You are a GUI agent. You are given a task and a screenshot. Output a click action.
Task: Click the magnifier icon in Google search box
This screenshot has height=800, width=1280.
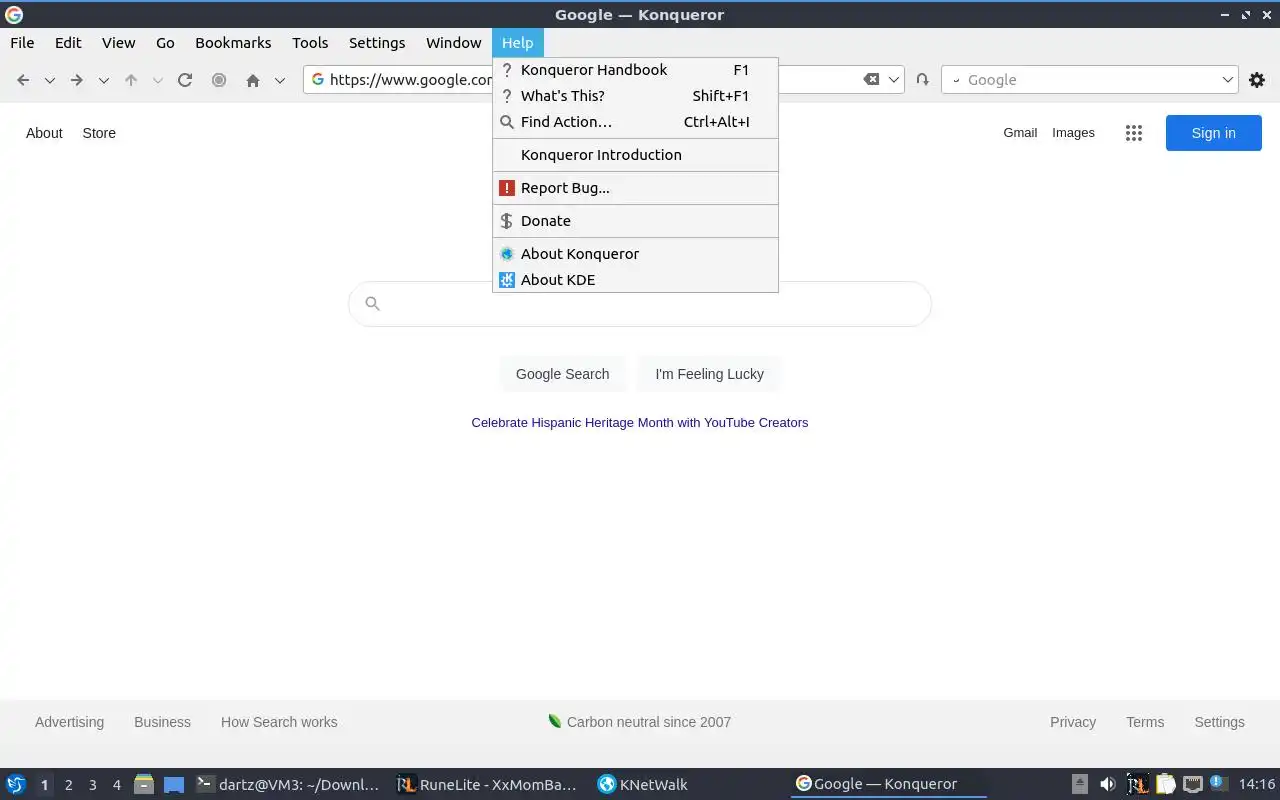click(372, 304)
